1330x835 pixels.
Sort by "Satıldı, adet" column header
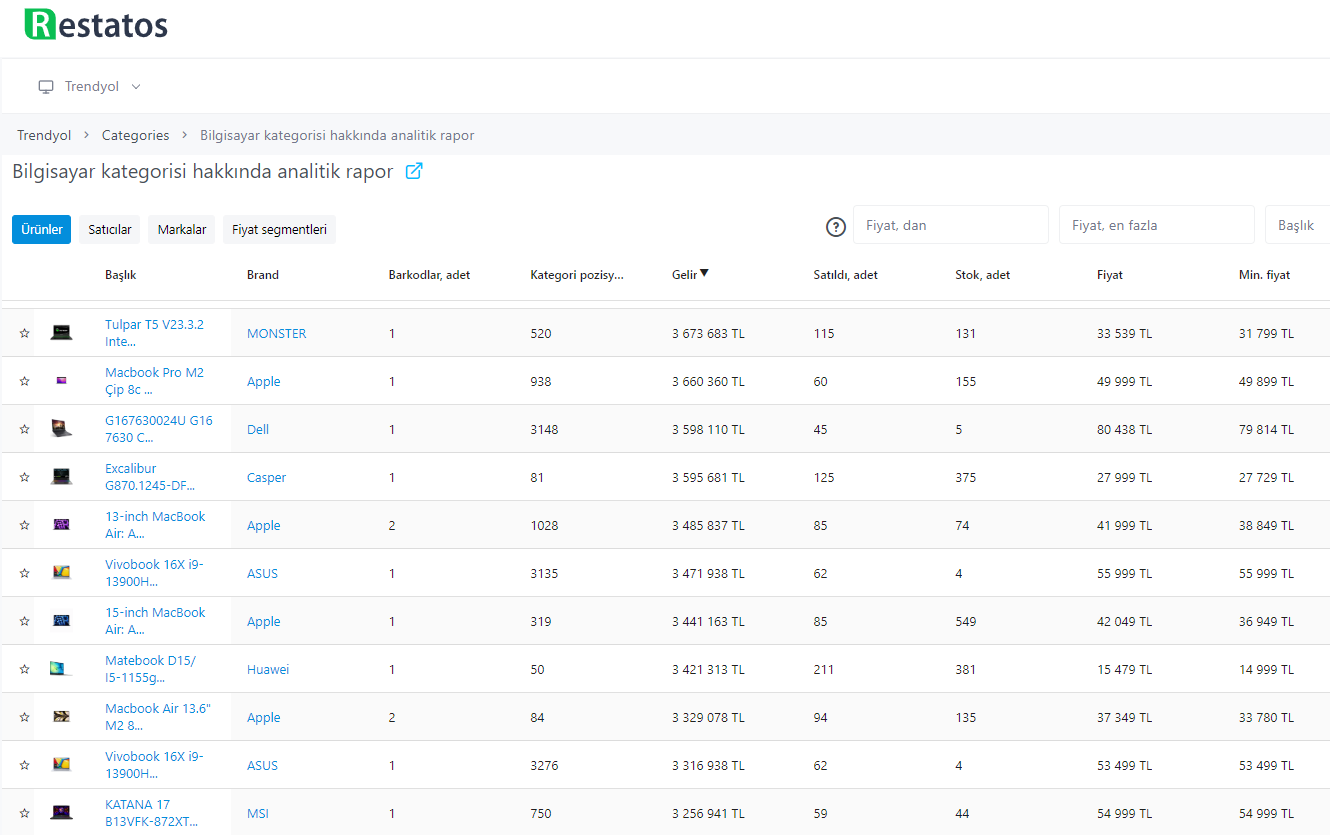(x=846, y=275)
